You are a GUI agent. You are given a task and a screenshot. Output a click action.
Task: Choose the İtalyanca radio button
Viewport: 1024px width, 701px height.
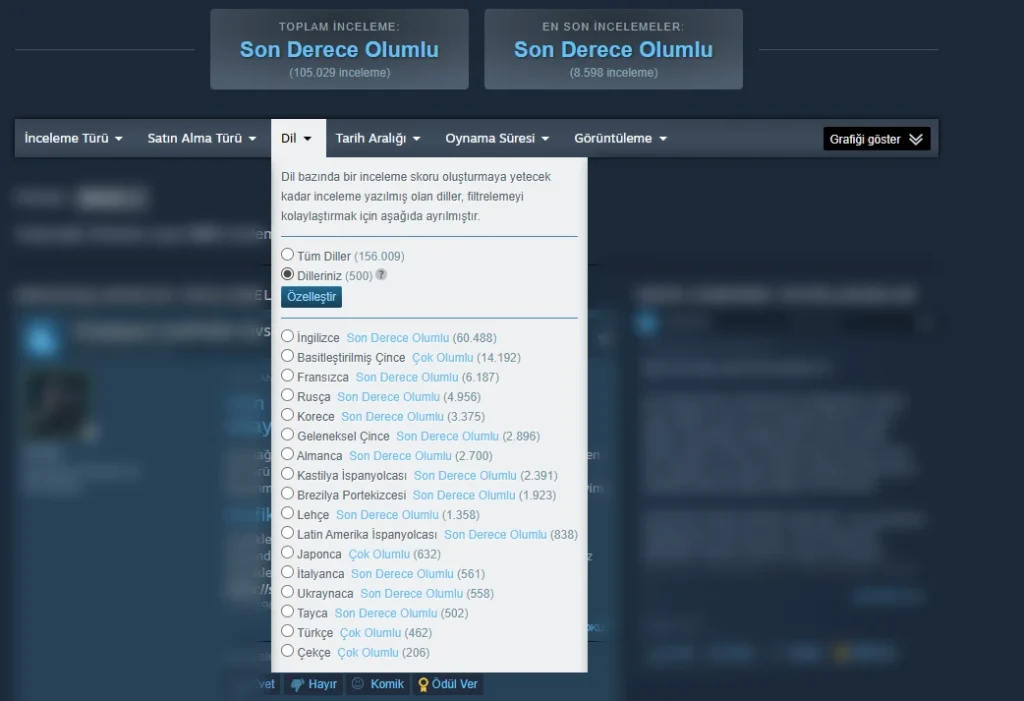coord(287,572)
